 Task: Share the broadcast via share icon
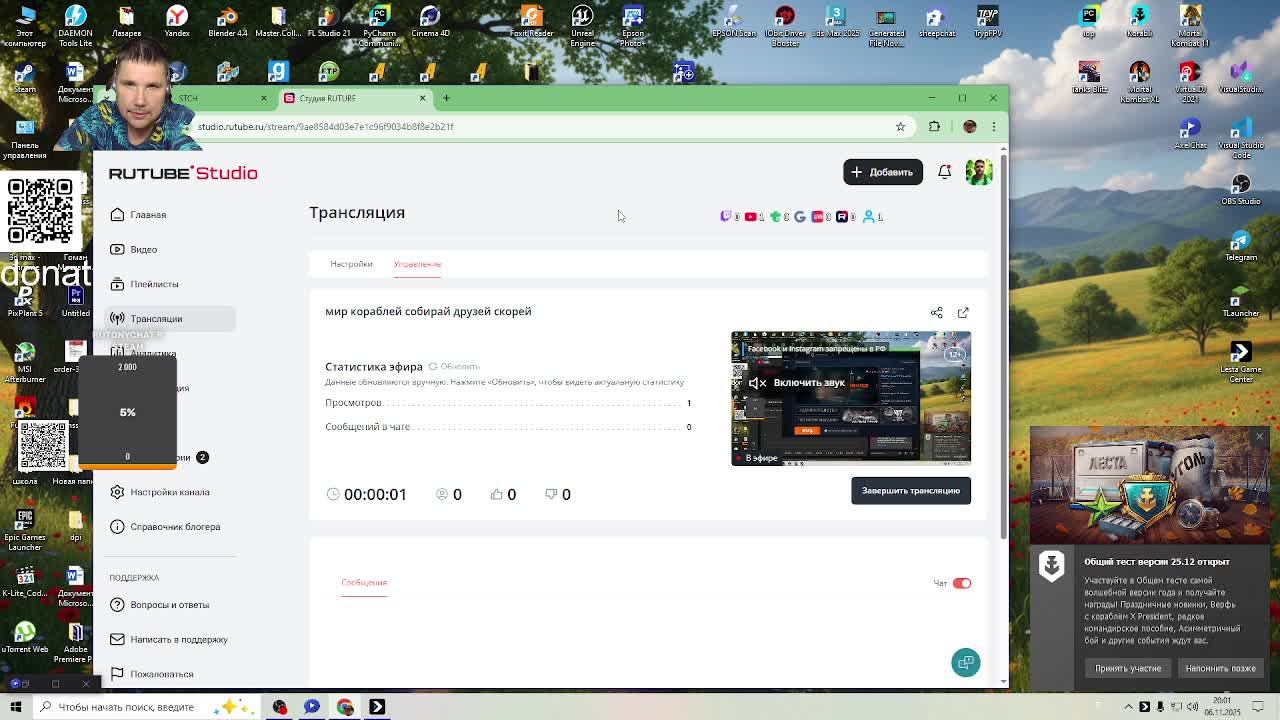point(937,313)
